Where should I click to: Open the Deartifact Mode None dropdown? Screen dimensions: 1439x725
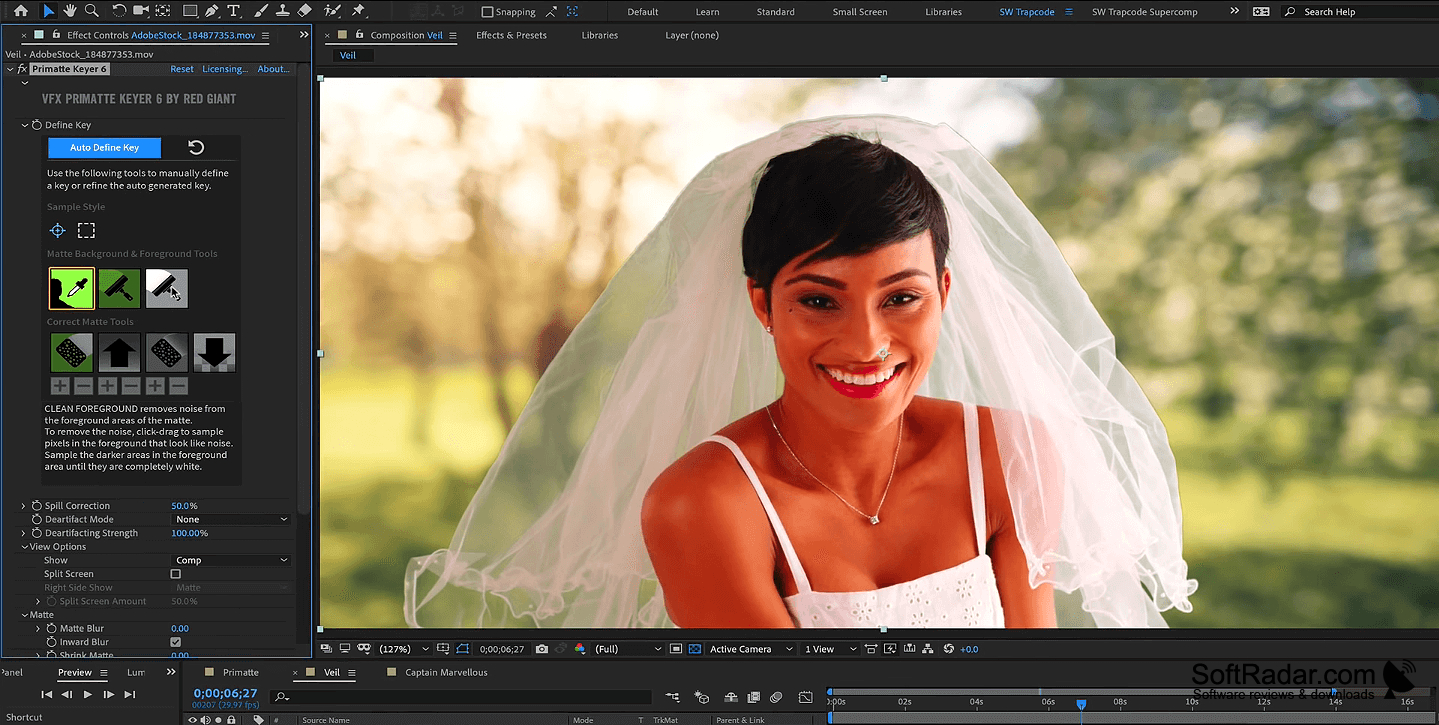coord(231,519)
